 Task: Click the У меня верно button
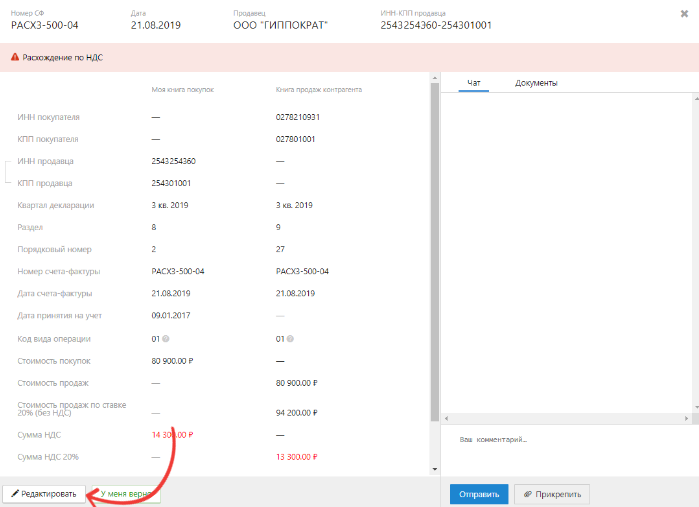tap(126, 494)
